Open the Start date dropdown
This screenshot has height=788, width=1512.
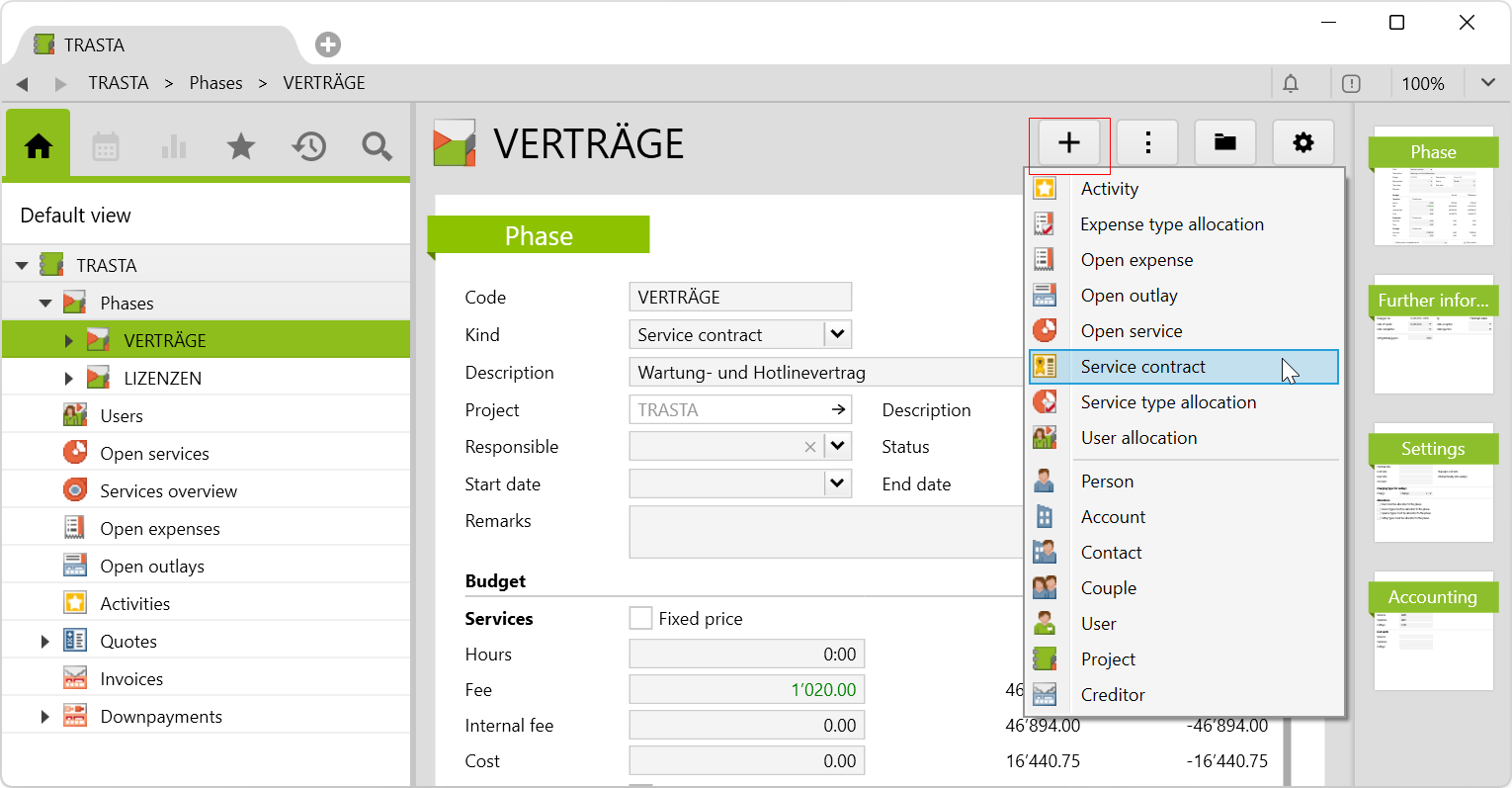(x=837, y=483)
